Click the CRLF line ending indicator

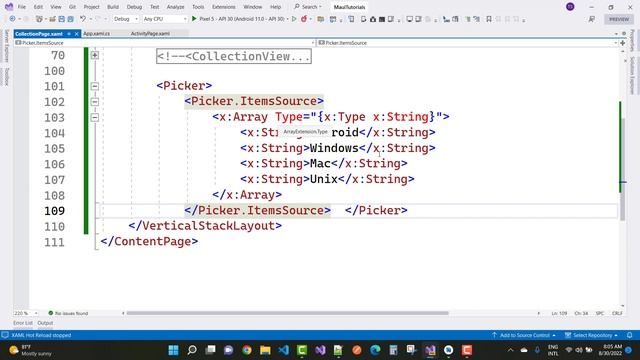[617, 313]
